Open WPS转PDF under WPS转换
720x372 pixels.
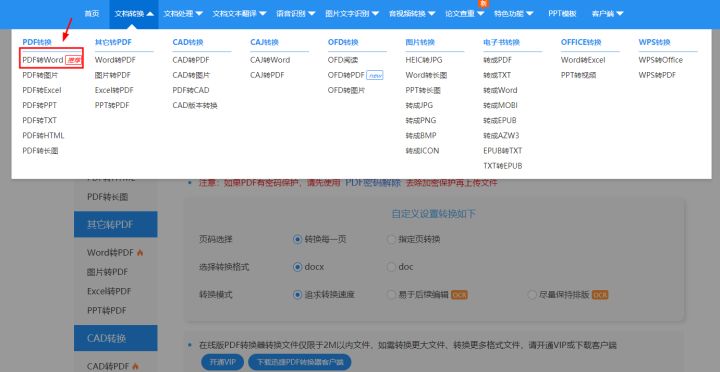pos(657,75)
